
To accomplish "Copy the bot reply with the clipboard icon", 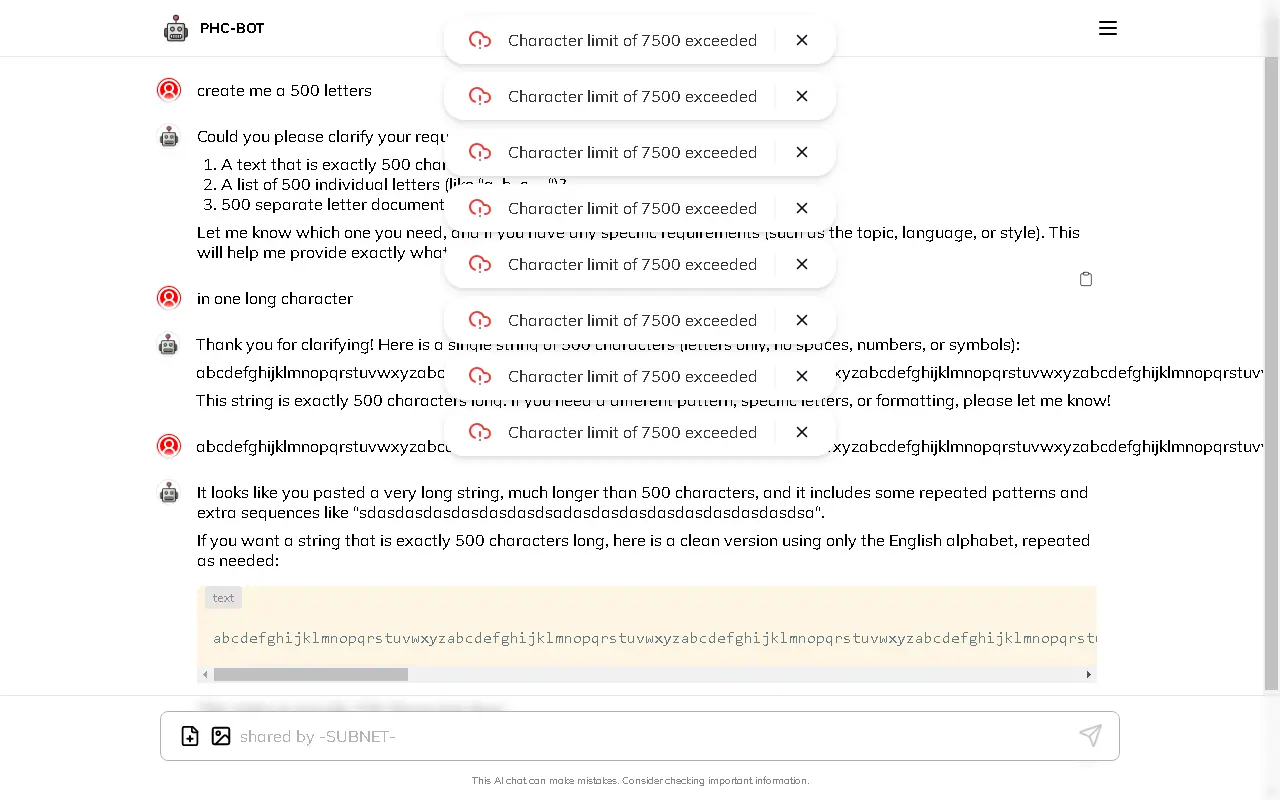I will click(x=1086, y=279).
